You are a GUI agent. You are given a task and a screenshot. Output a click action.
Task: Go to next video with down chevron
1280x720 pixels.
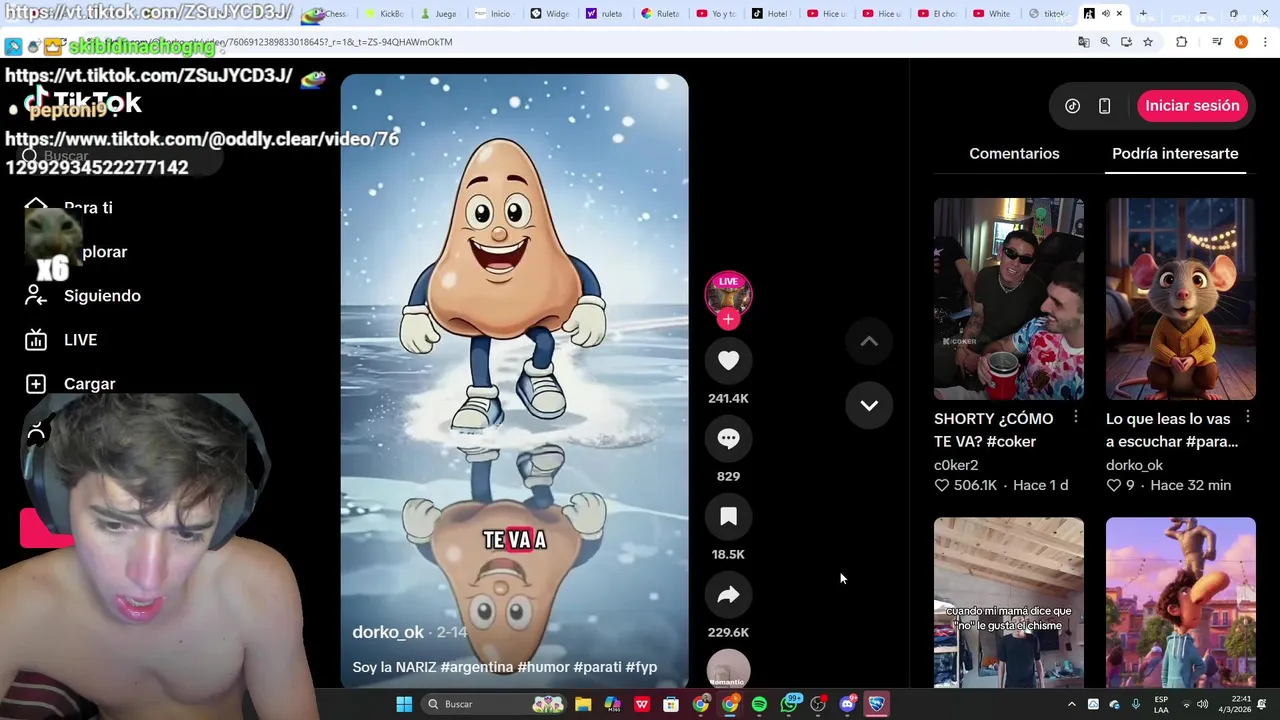(x=869, y=405)
